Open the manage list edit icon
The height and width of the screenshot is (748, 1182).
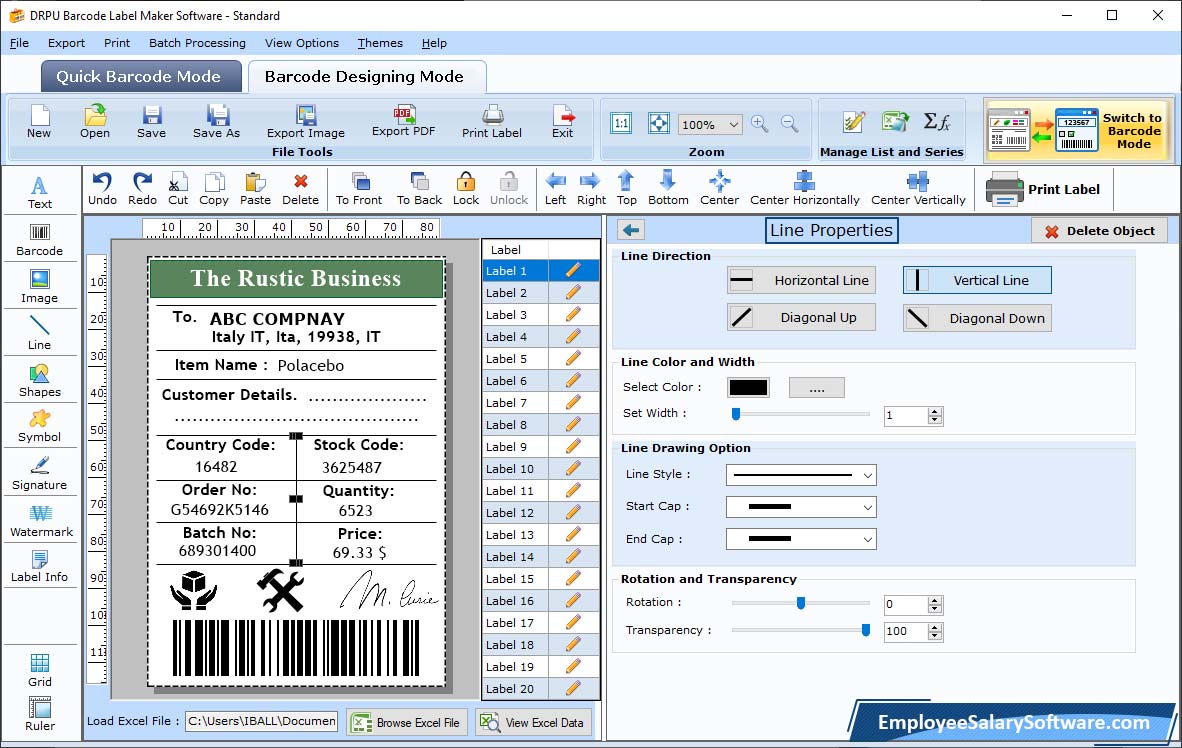click(x=854, y=121)
